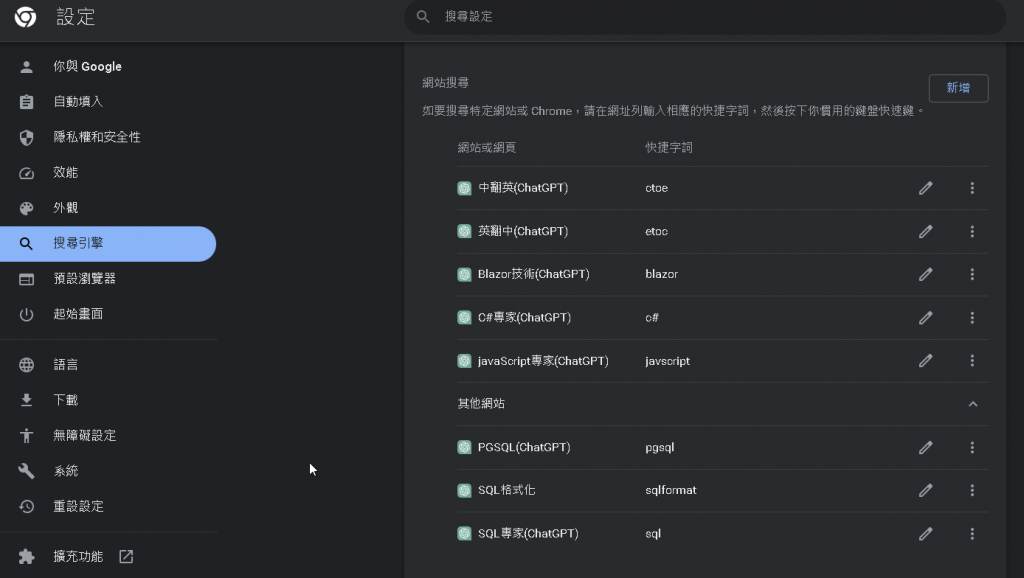
Task: Collapse the 其他網站 section
Action: 972,404
